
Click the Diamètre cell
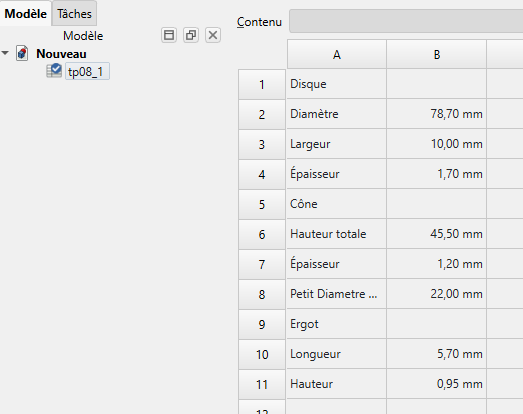pos(337,114)
